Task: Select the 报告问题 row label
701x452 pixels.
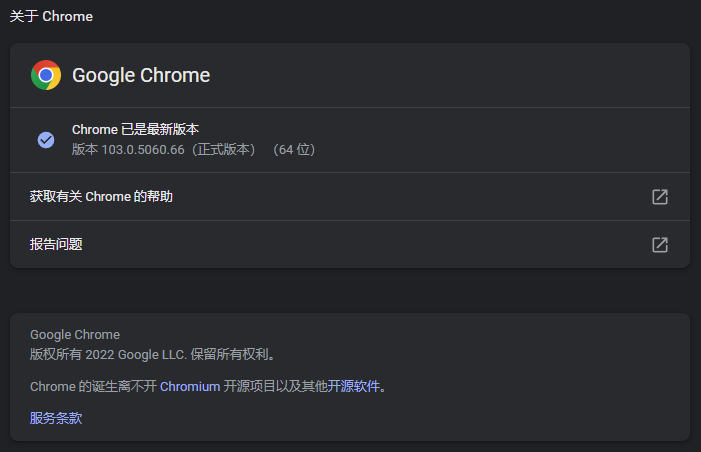Action: coord(56,244)
